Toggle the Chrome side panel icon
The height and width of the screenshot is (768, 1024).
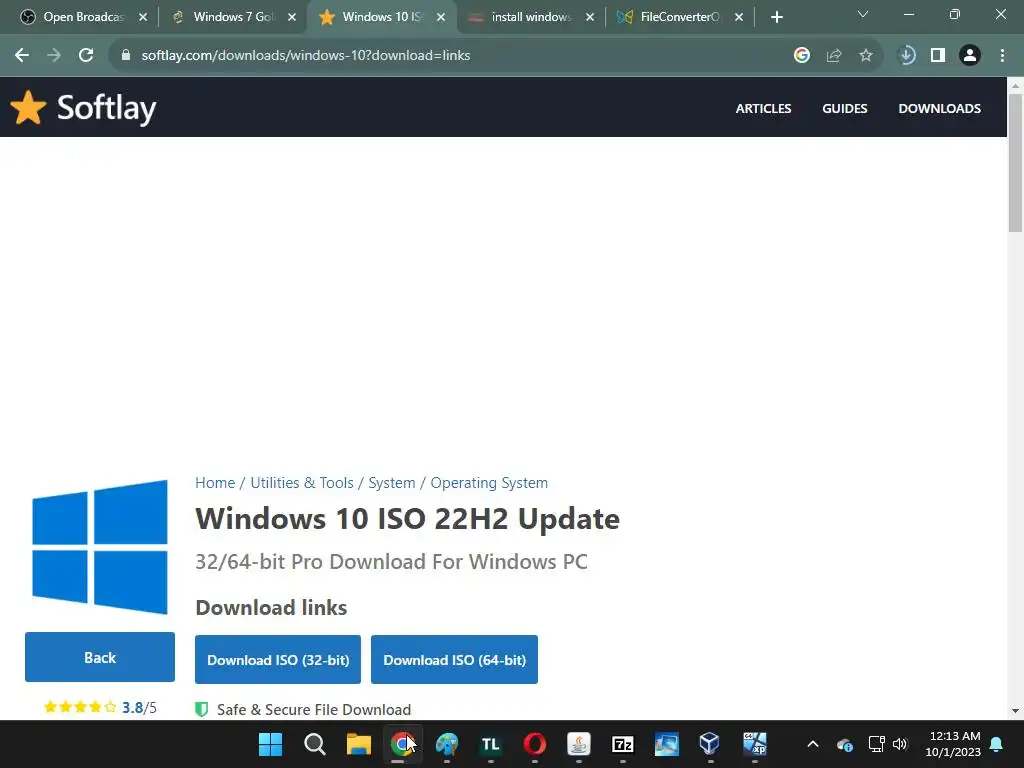pos(938,56)
